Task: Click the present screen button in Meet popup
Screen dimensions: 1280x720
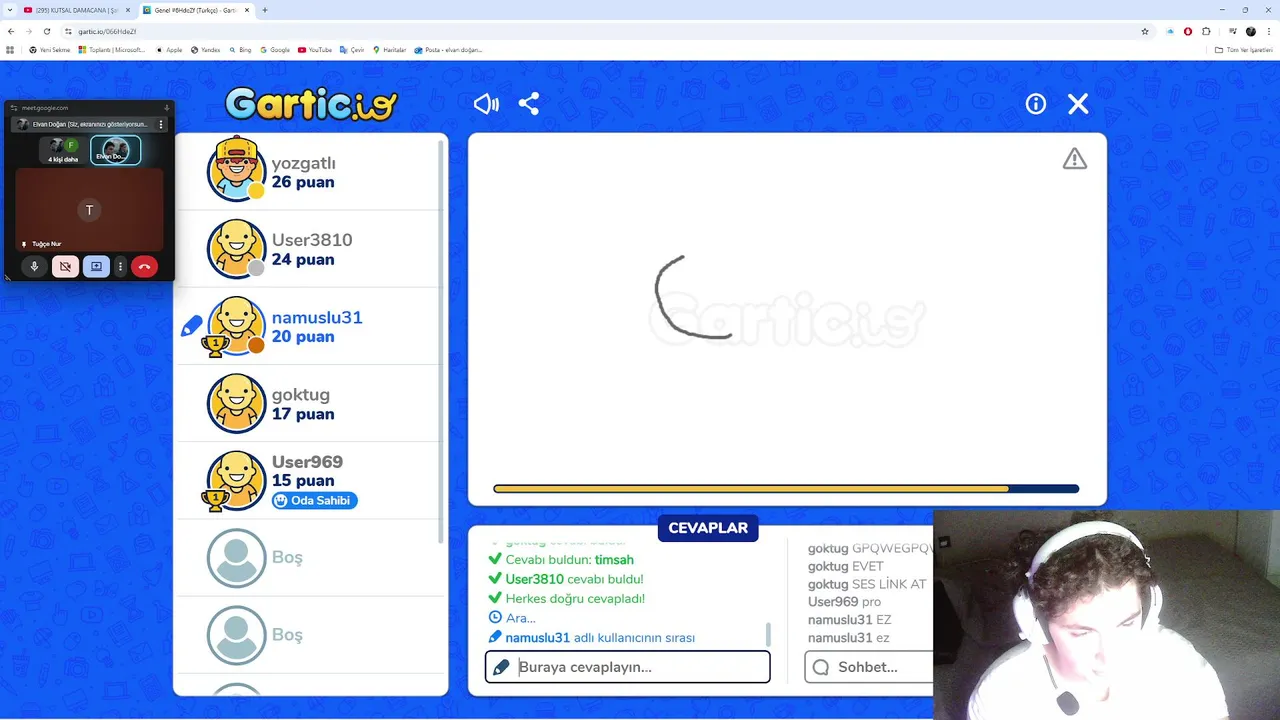Action: [x=96, y=267]
